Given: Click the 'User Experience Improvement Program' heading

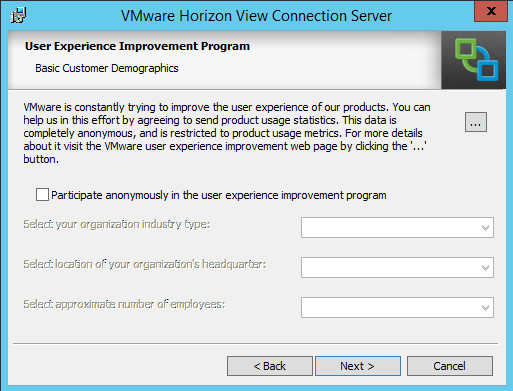Looking at the screenshot, I should pyautogui.click(x=137, y=46).
